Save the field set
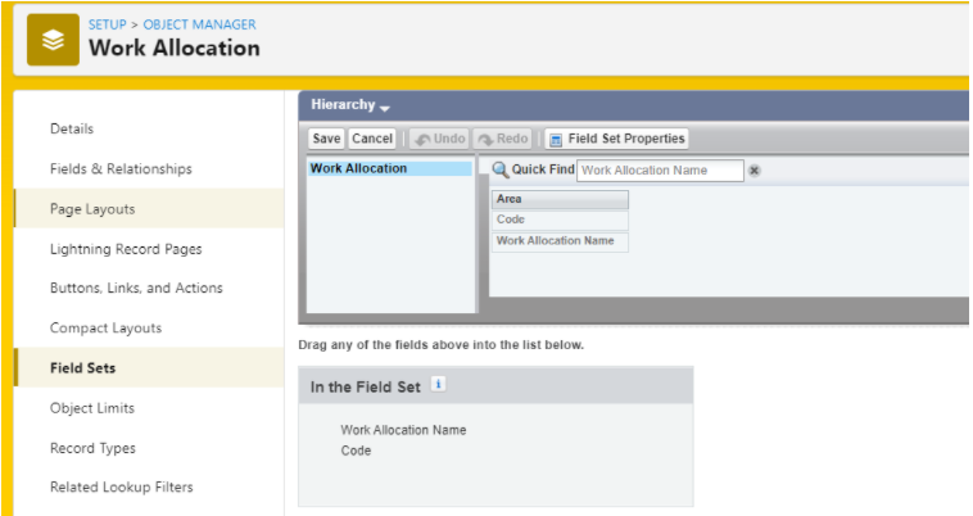Image resolution: width=973 pixels, height=516 pixels. 326,139
